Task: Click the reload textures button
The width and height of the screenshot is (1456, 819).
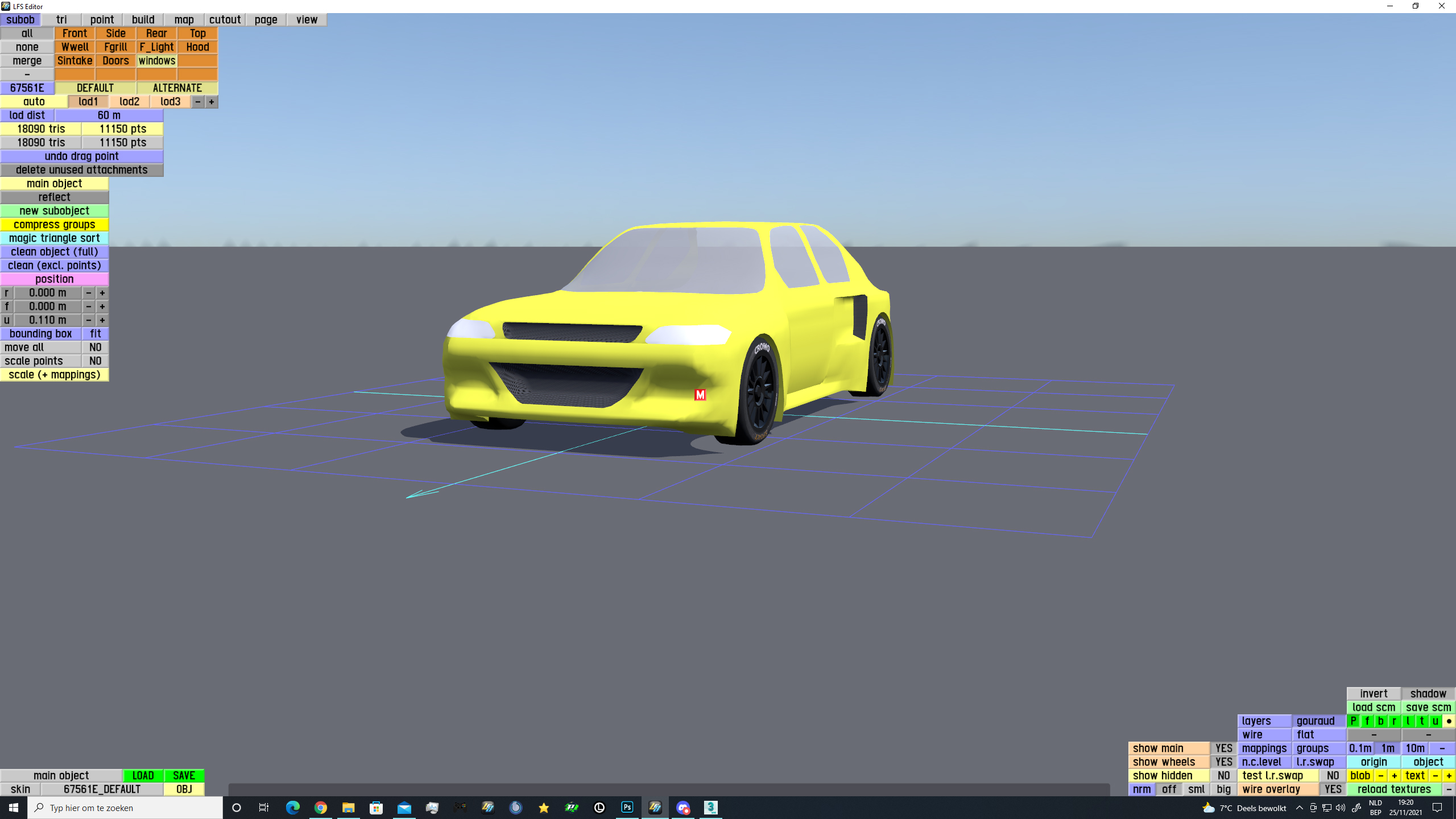Action: pyautogui.click(x=1393, y=789)
